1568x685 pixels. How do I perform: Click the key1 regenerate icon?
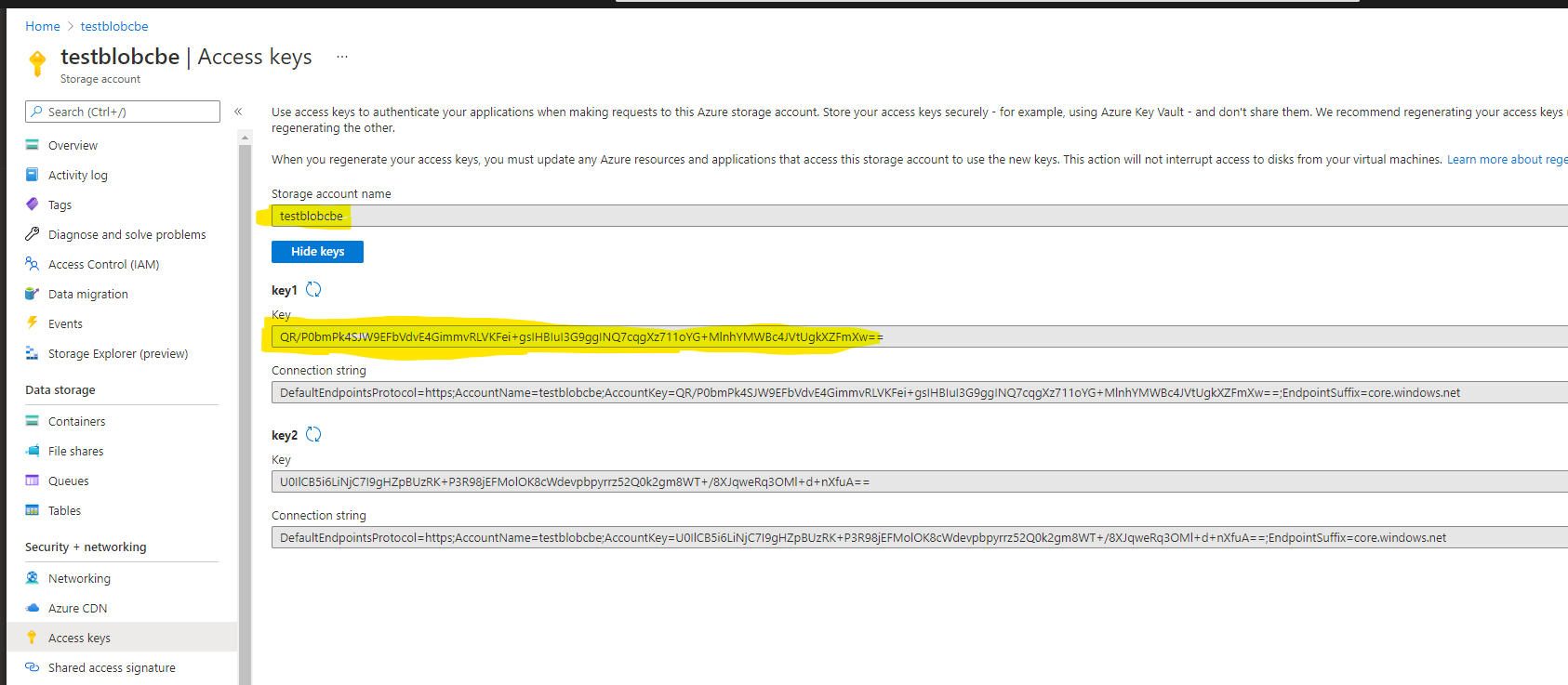[313, 290]
